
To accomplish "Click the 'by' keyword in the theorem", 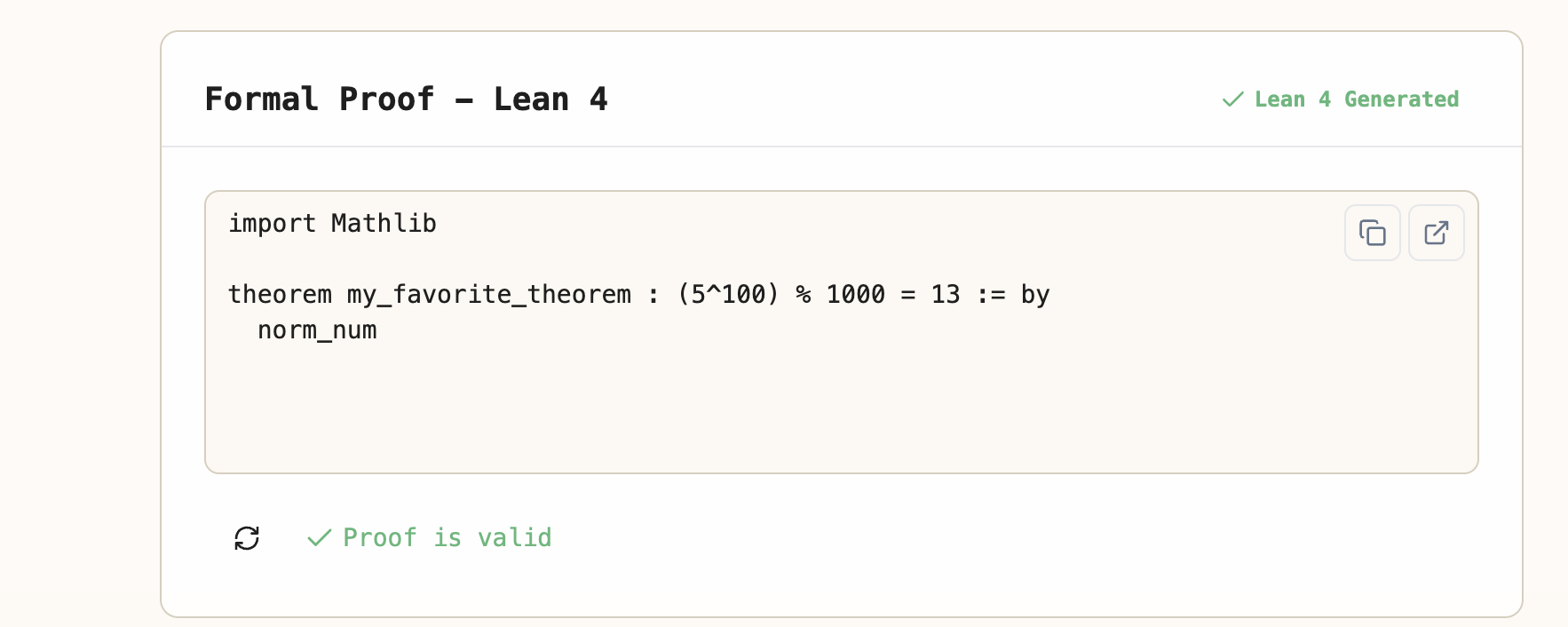I will tap(1035, 295).
